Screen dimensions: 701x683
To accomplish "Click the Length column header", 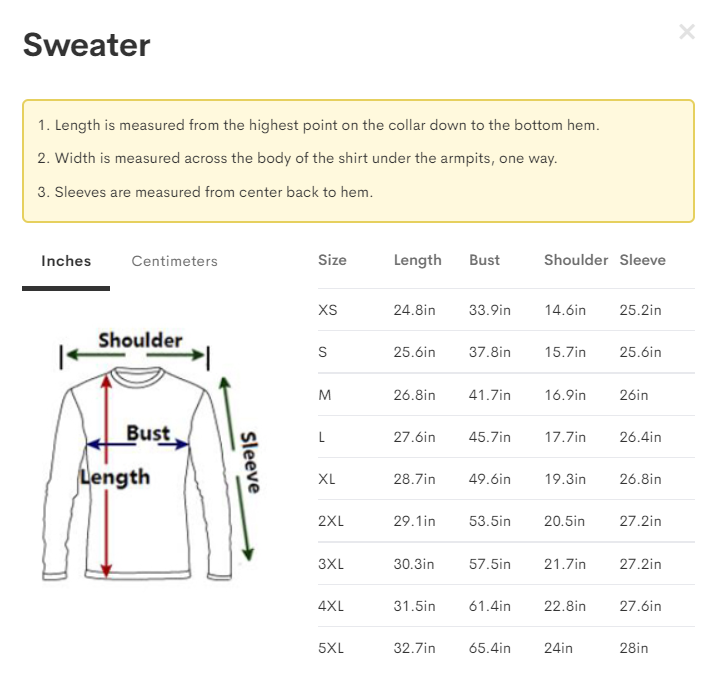I will tap(417, 260).
